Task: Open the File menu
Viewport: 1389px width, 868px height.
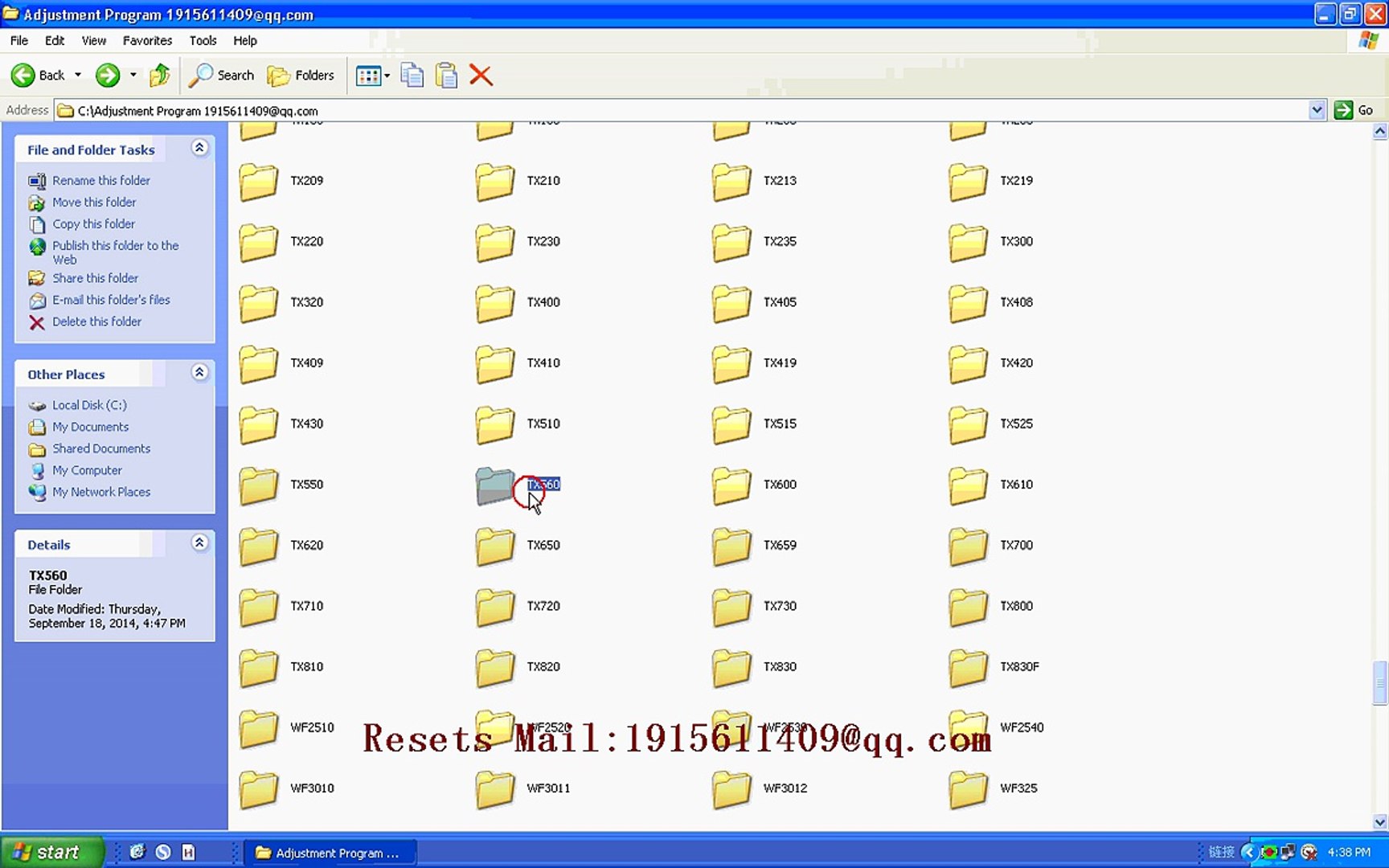Action: coord(19,40)
